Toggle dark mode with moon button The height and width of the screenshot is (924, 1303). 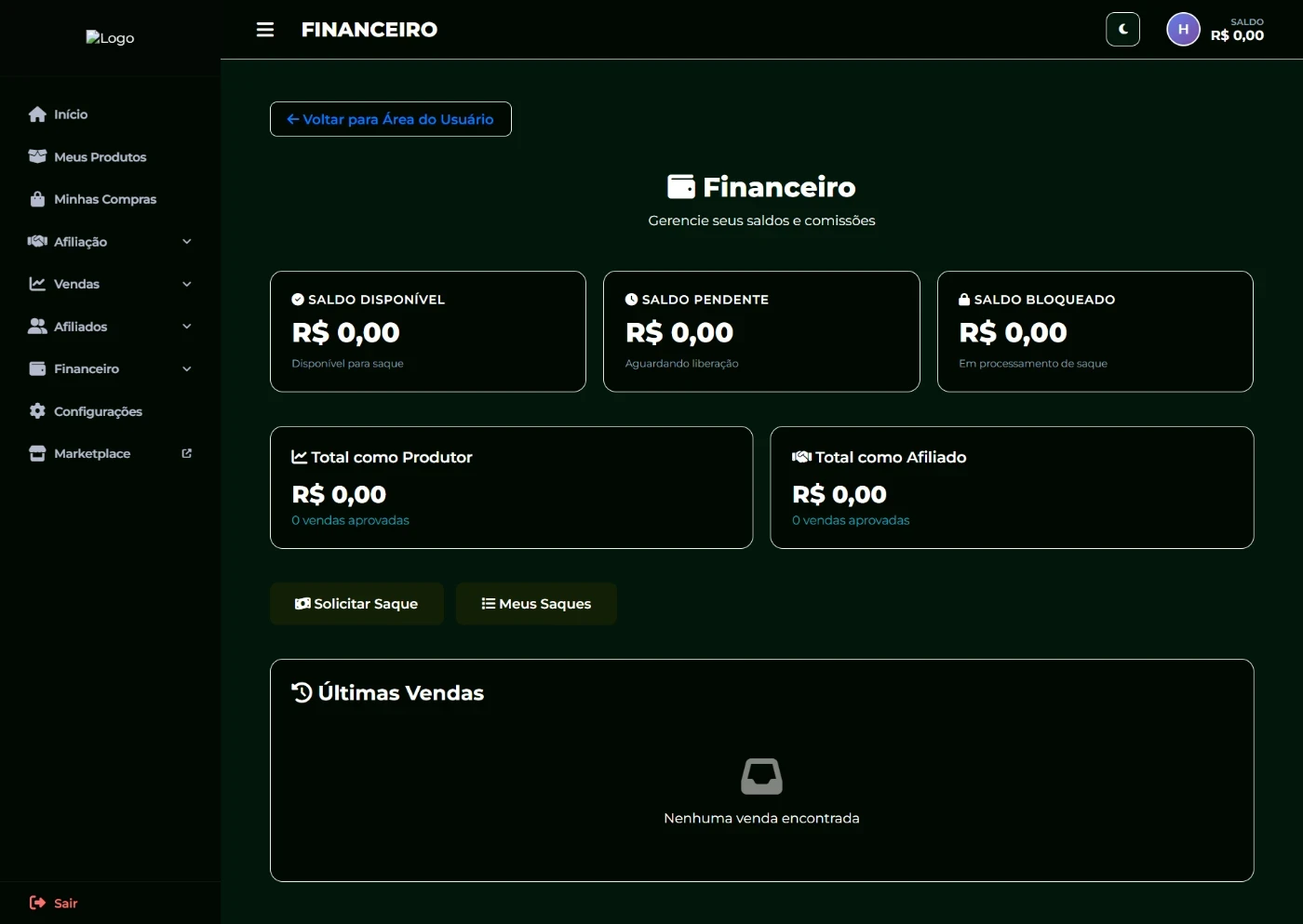click(1122, 30)
